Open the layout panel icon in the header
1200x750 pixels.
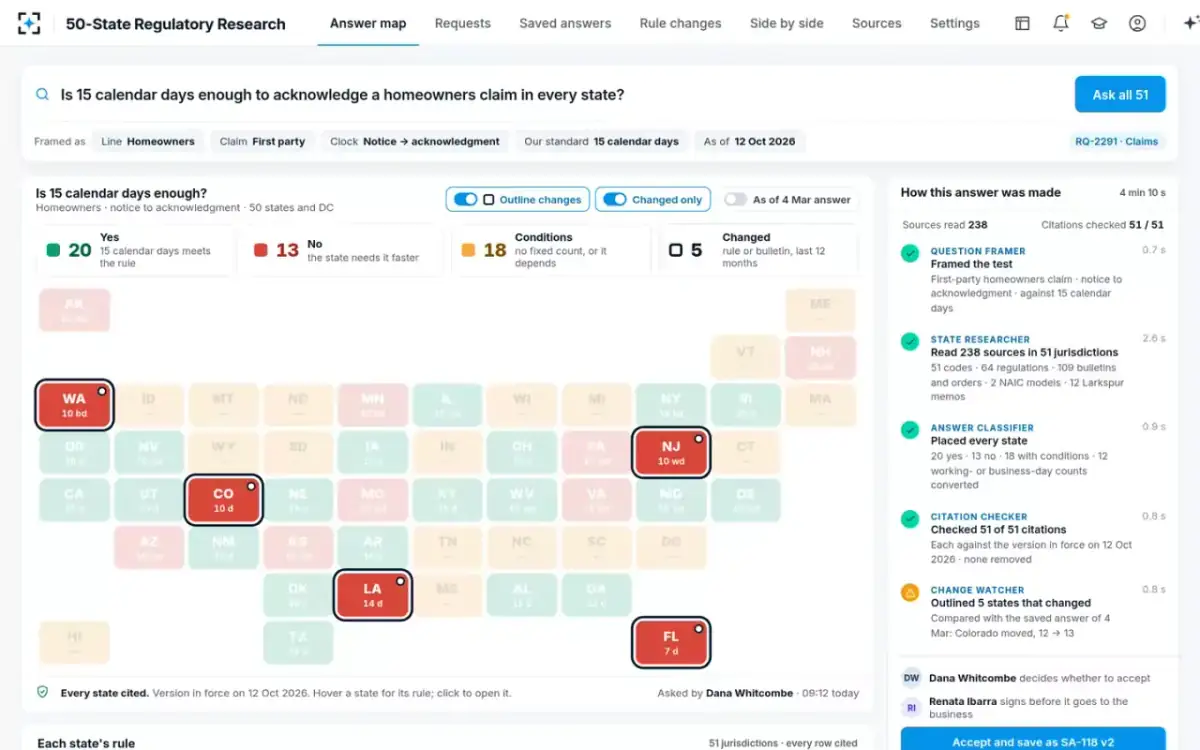pos(1022,23)
